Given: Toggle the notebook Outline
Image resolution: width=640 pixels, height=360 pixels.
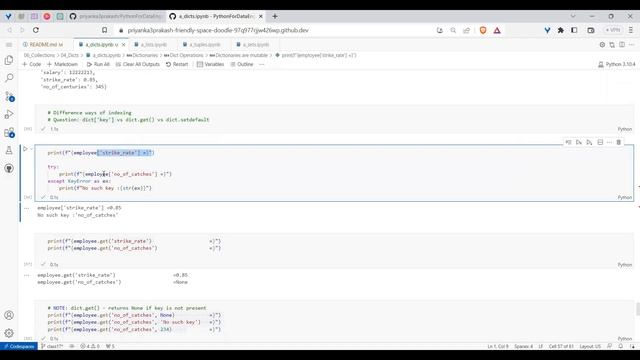Looking at the screenshot, I should pos(242,64).
